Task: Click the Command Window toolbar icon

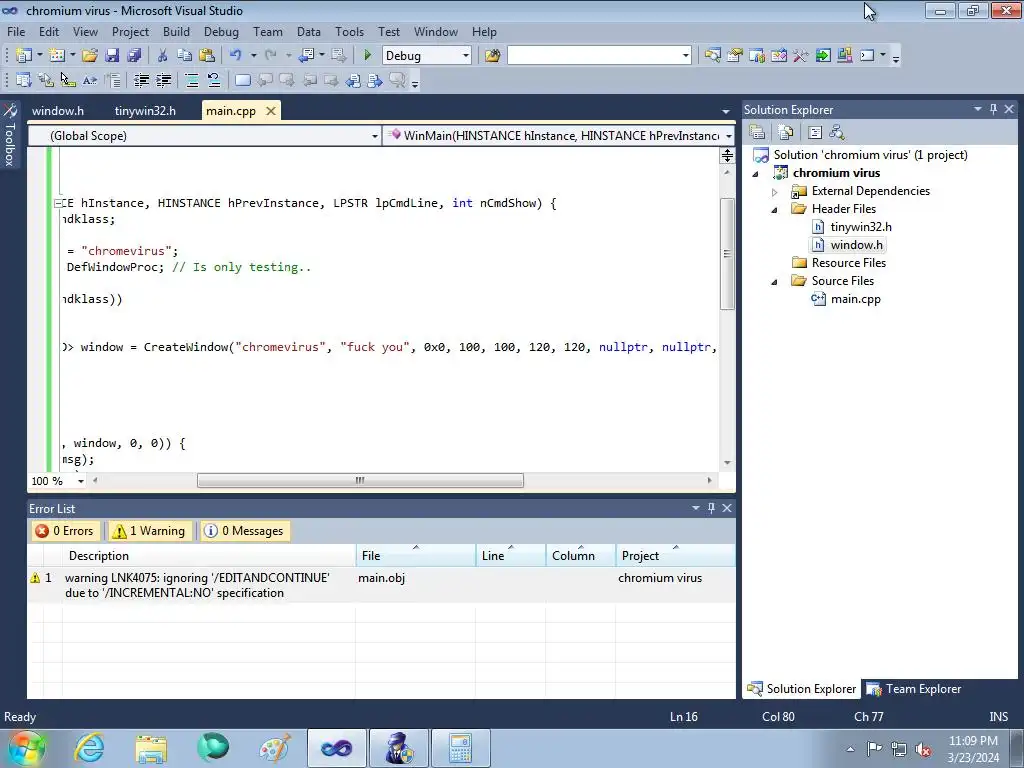Action: [x=867, y=56]
